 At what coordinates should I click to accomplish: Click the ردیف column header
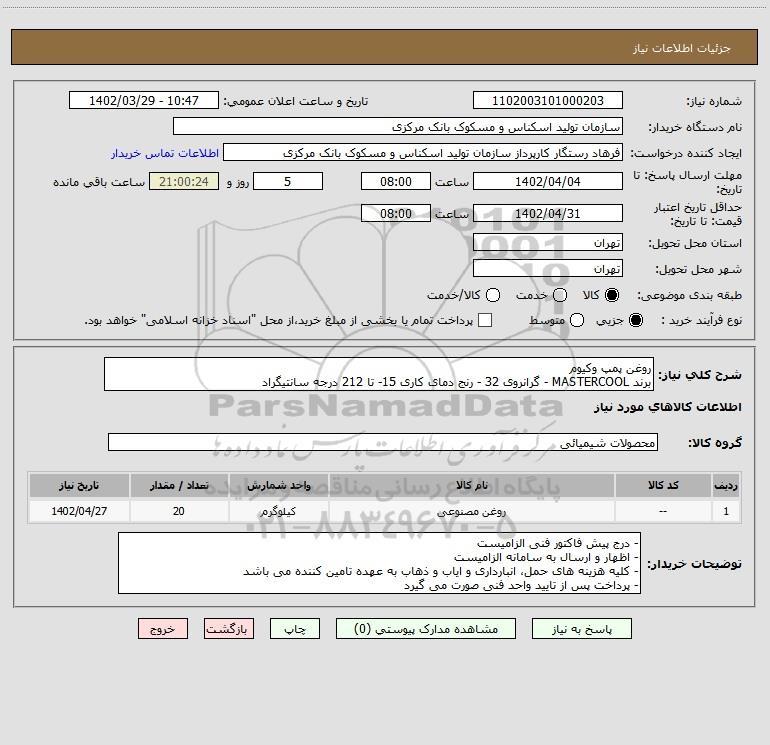(726, 485)
